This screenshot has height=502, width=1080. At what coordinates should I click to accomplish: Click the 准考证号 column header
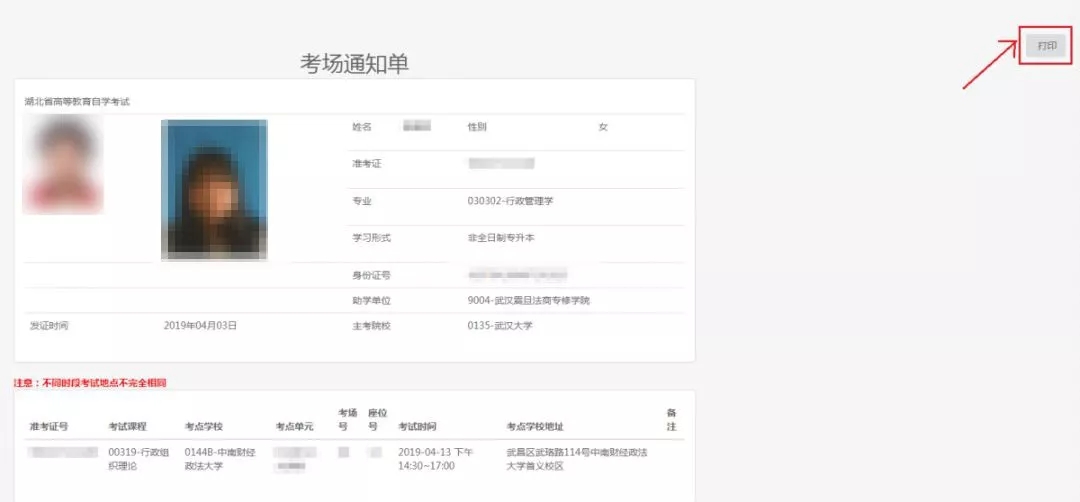point(48,426)
